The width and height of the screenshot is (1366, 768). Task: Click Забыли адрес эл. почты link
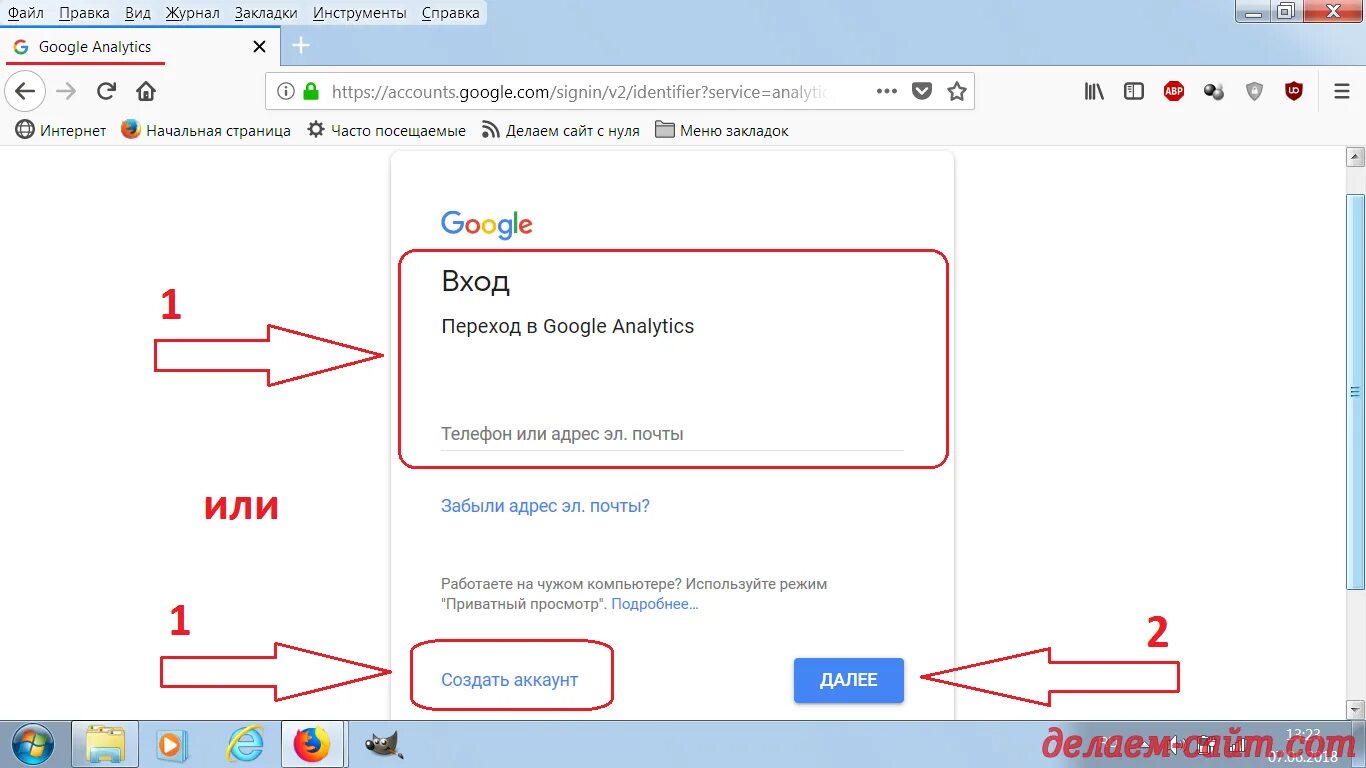coord(545,506)
